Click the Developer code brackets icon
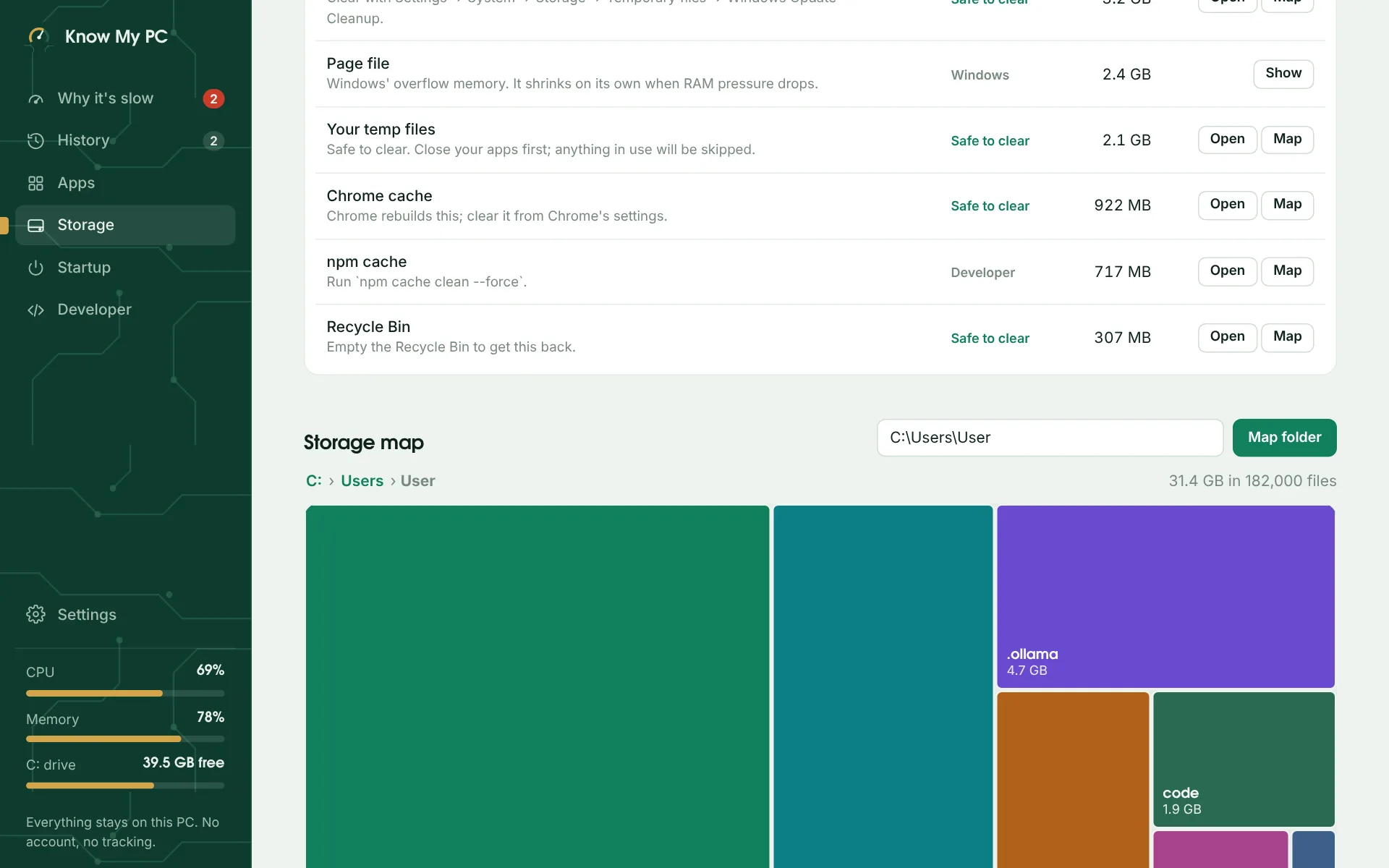Screen dimensions: 1389x868 35,310
